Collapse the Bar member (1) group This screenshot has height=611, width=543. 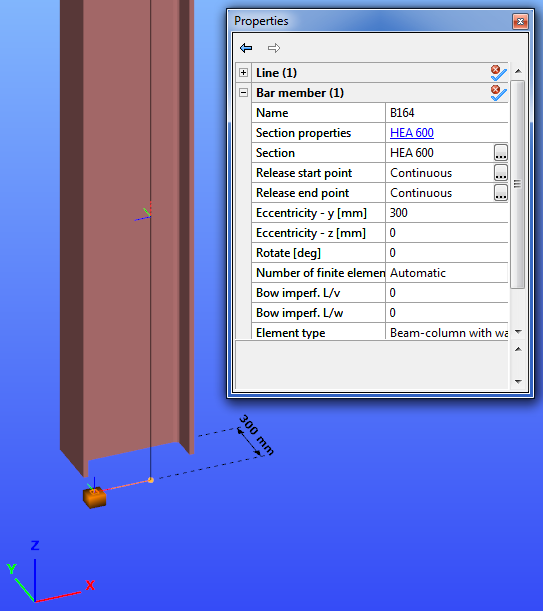[244, 93]
